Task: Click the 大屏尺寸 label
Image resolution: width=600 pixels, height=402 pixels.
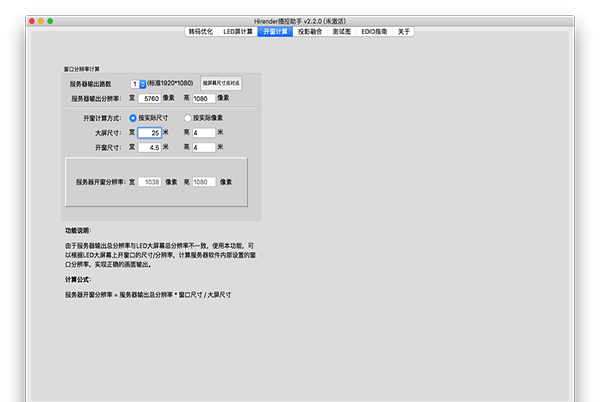Action: point(108,133)
